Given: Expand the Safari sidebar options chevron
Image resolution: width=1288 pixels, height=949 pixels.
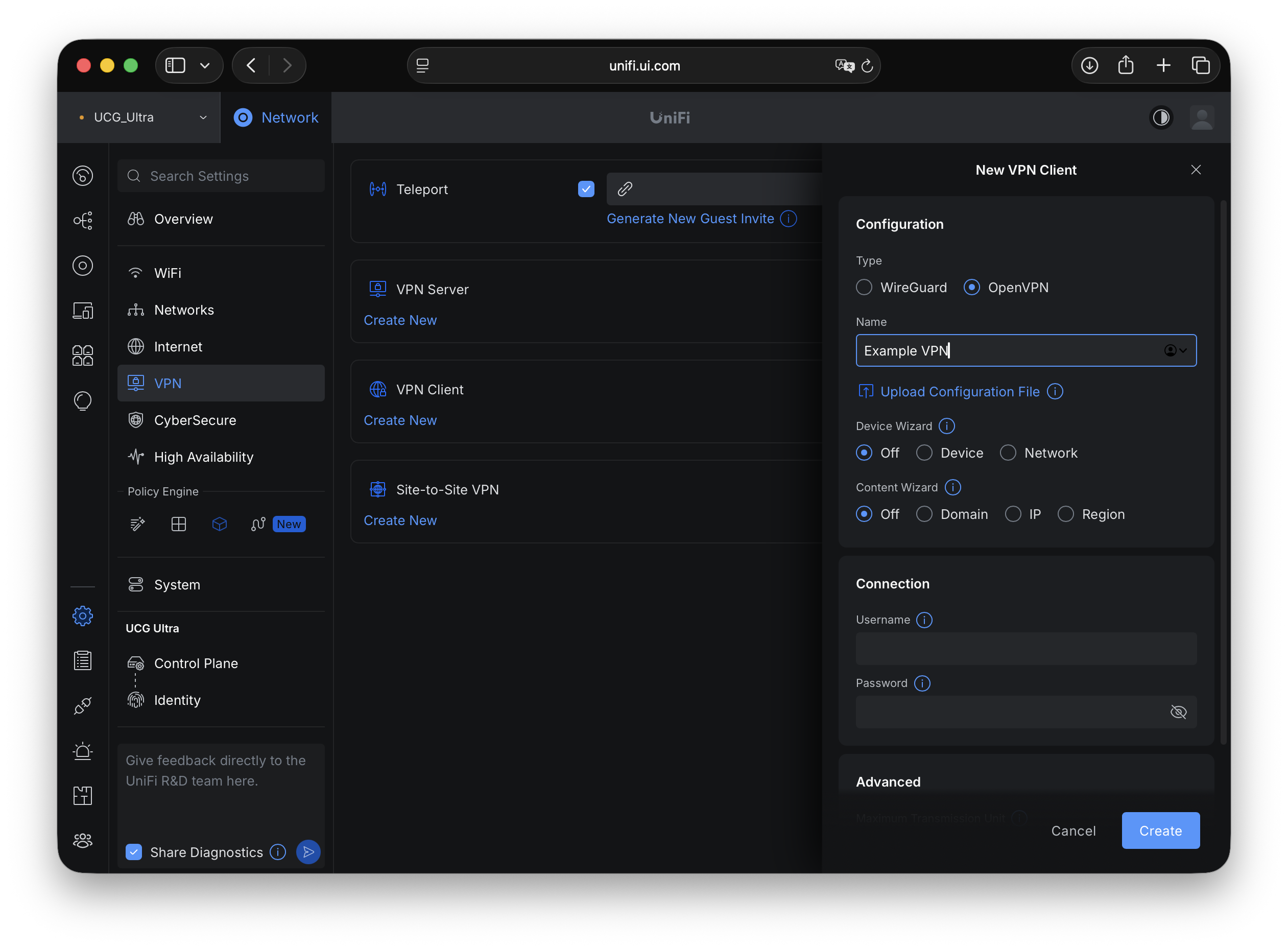Looking at the screenshot, I should pyautogui.click(x=204, y=65).
